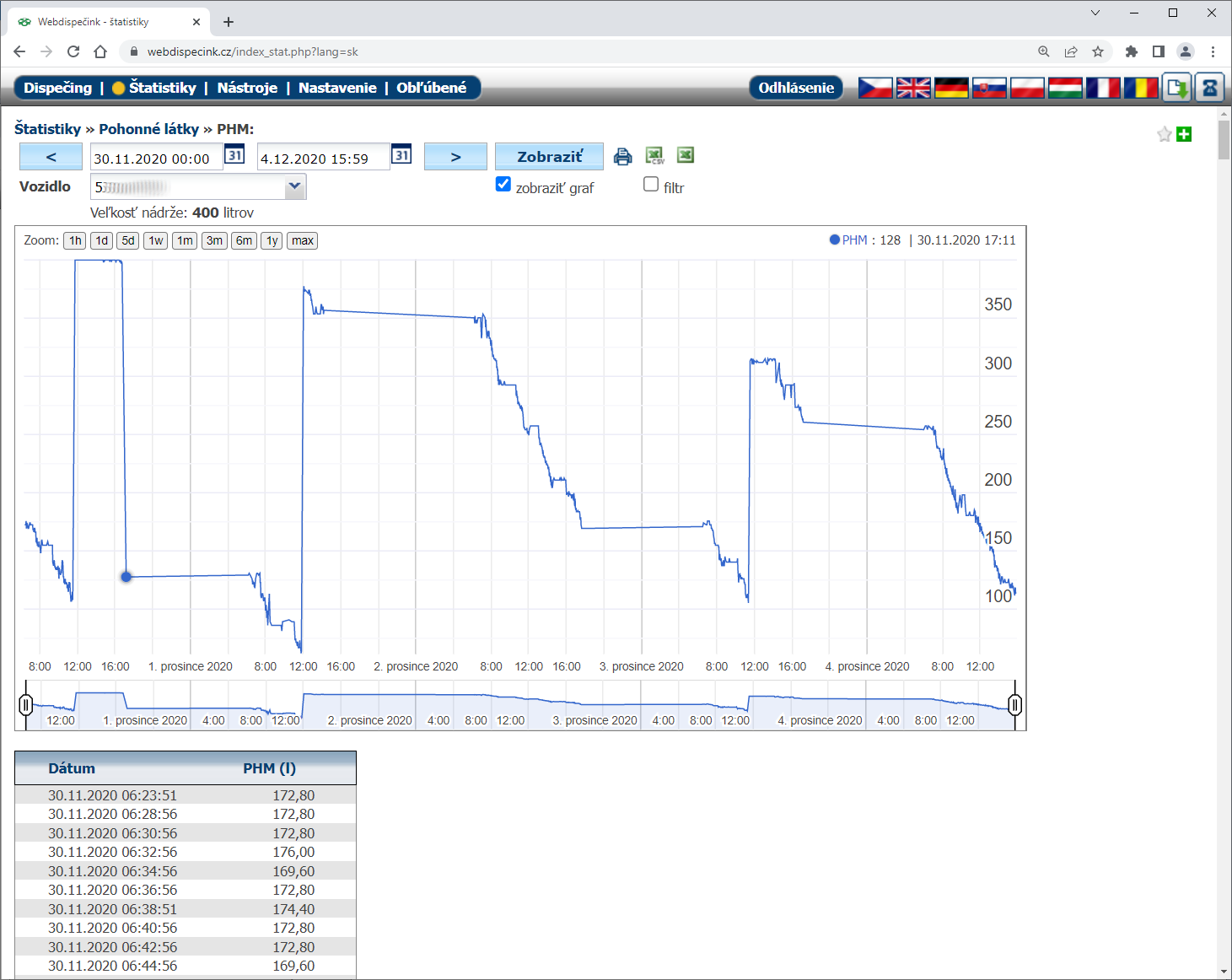The height and width of the screenshot is (980, 1232).
Task: Click the start date input field
Action: [x=156, y=158]
